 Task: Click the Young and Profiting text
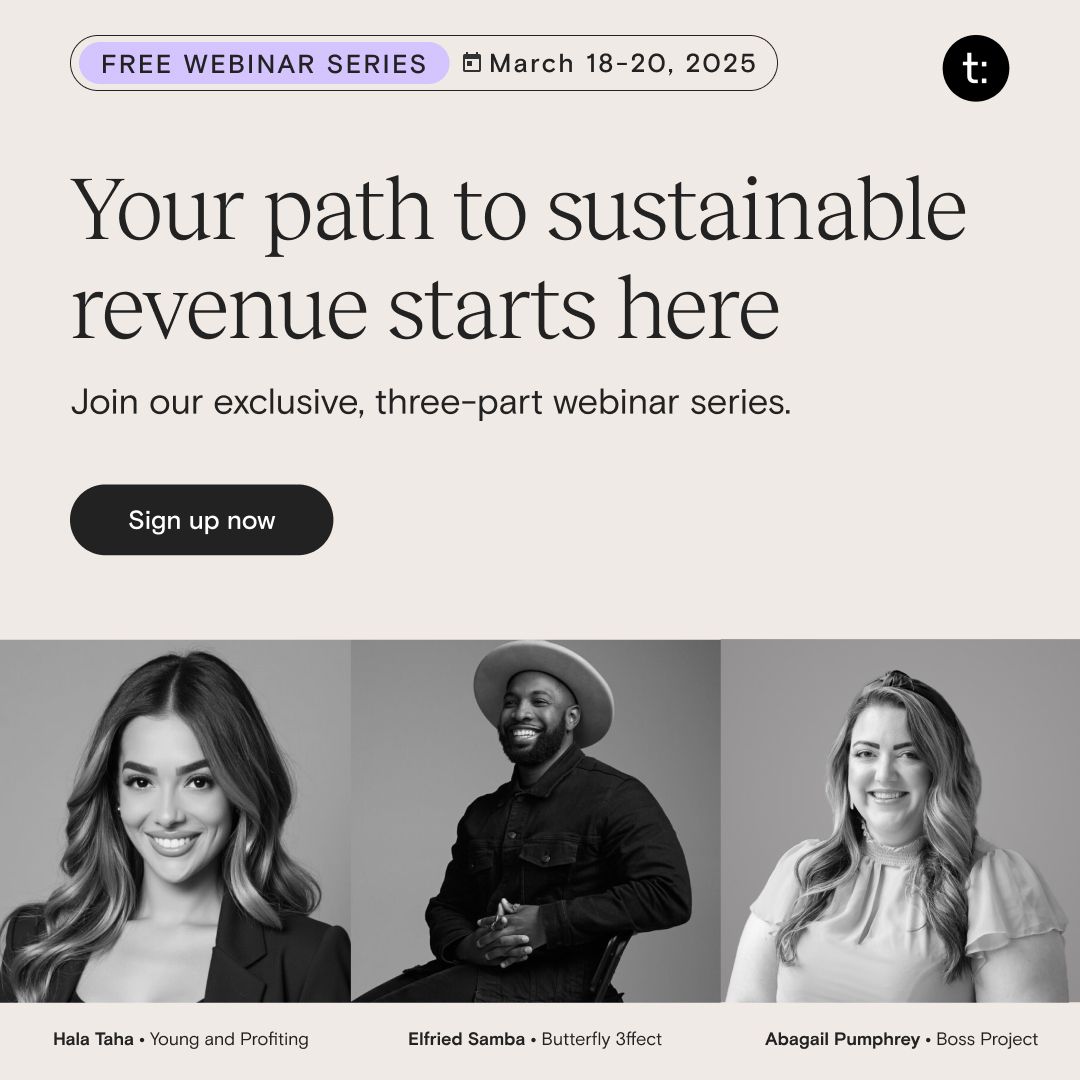point(229,1039)
